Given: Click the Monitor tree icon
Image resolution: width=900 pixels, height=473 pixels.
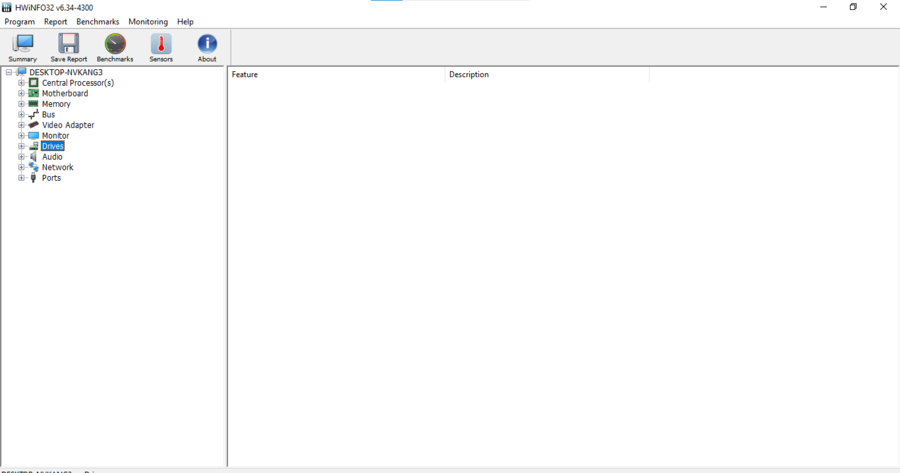Looking at the screenshot, I should click(34, 135).
